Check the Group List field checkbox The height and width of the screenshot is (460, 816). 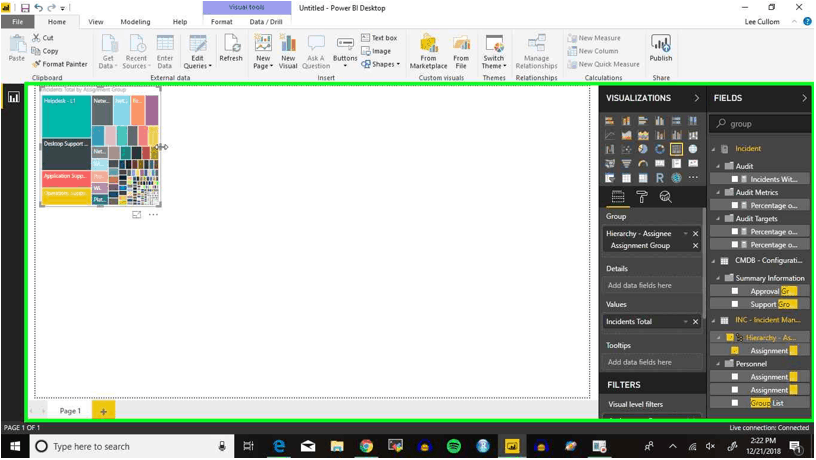coord(735,403)
